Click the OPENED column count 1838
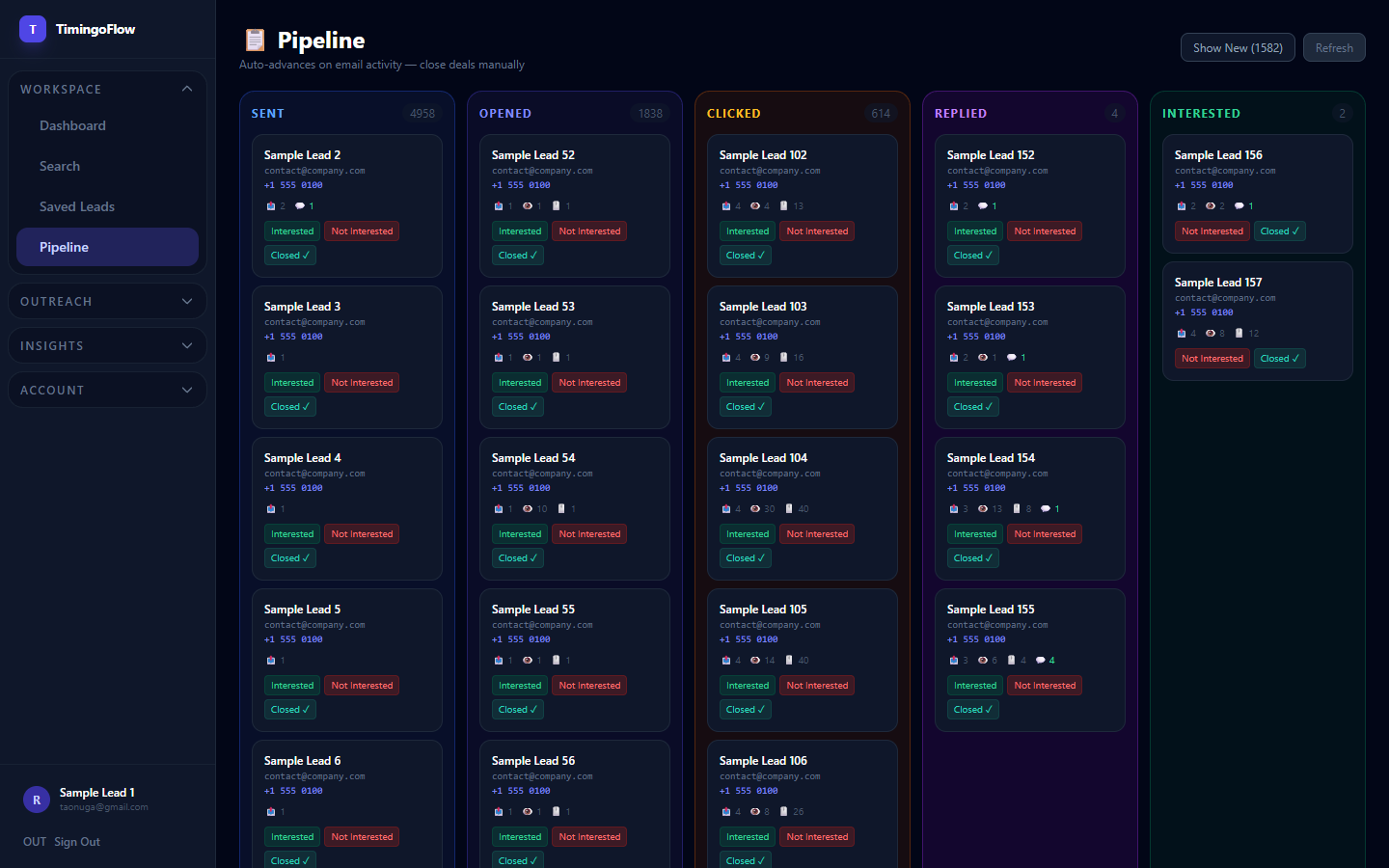 pos(650,114)
